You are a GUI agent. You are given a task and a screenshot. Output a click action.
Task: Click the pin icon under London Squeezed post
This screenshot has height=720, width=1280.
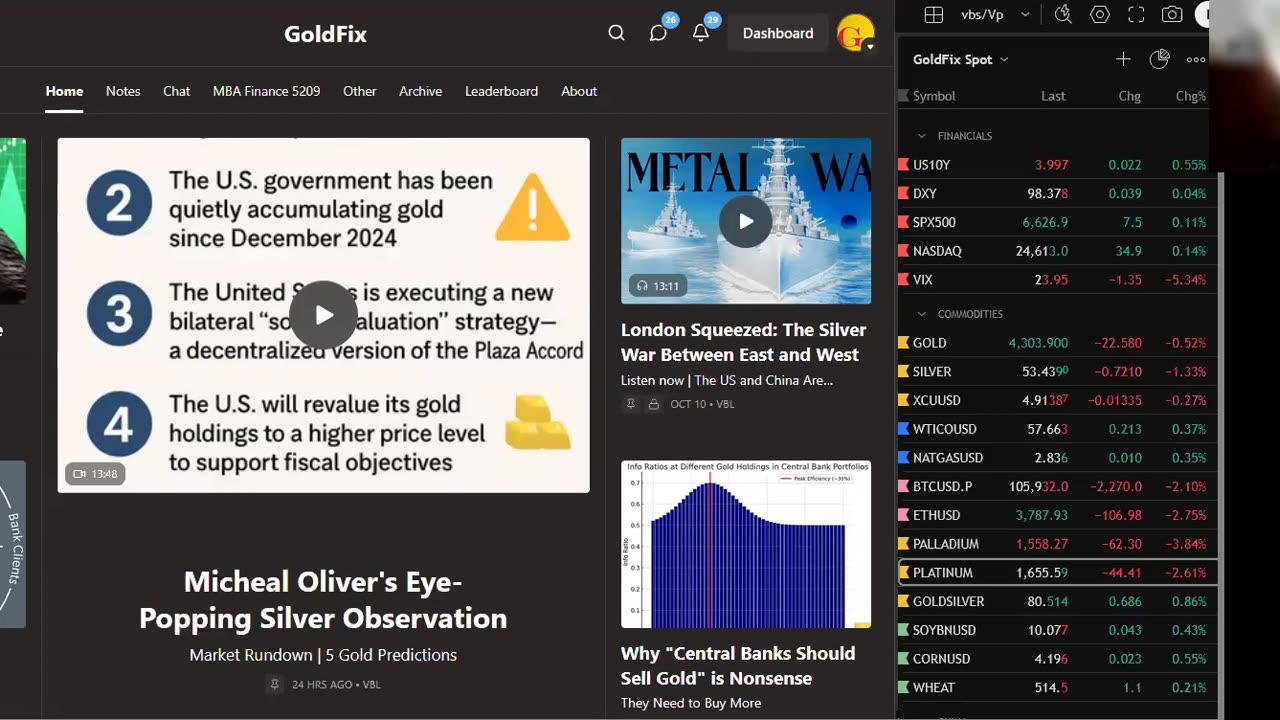(x=630, y=404)
